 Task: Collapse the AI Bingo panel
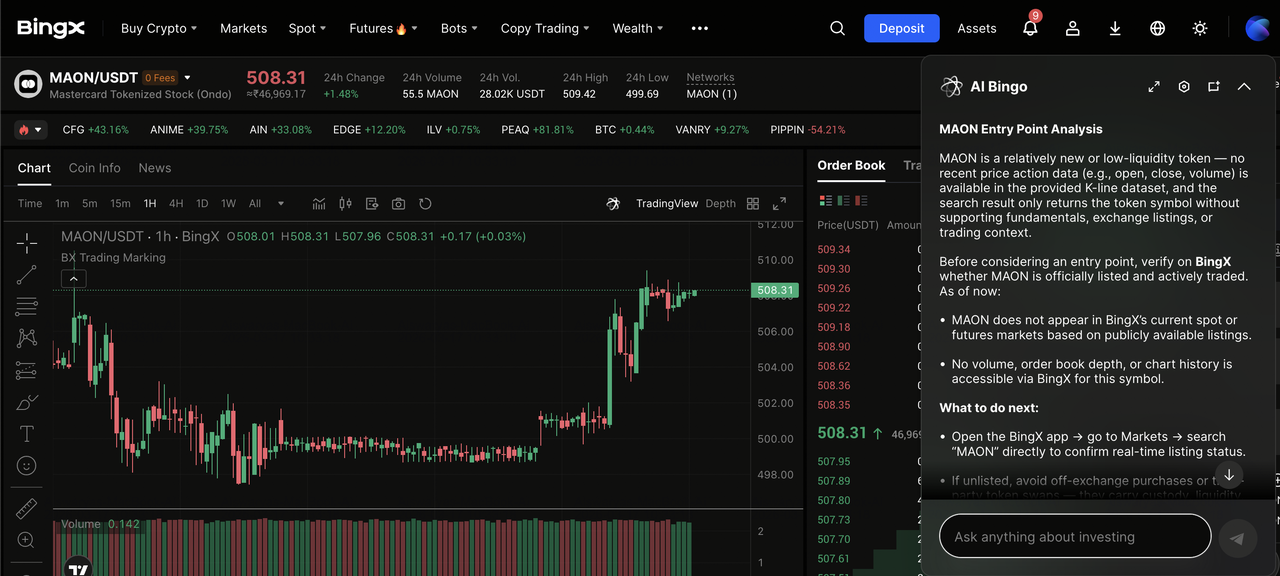tap(1244, 87)
